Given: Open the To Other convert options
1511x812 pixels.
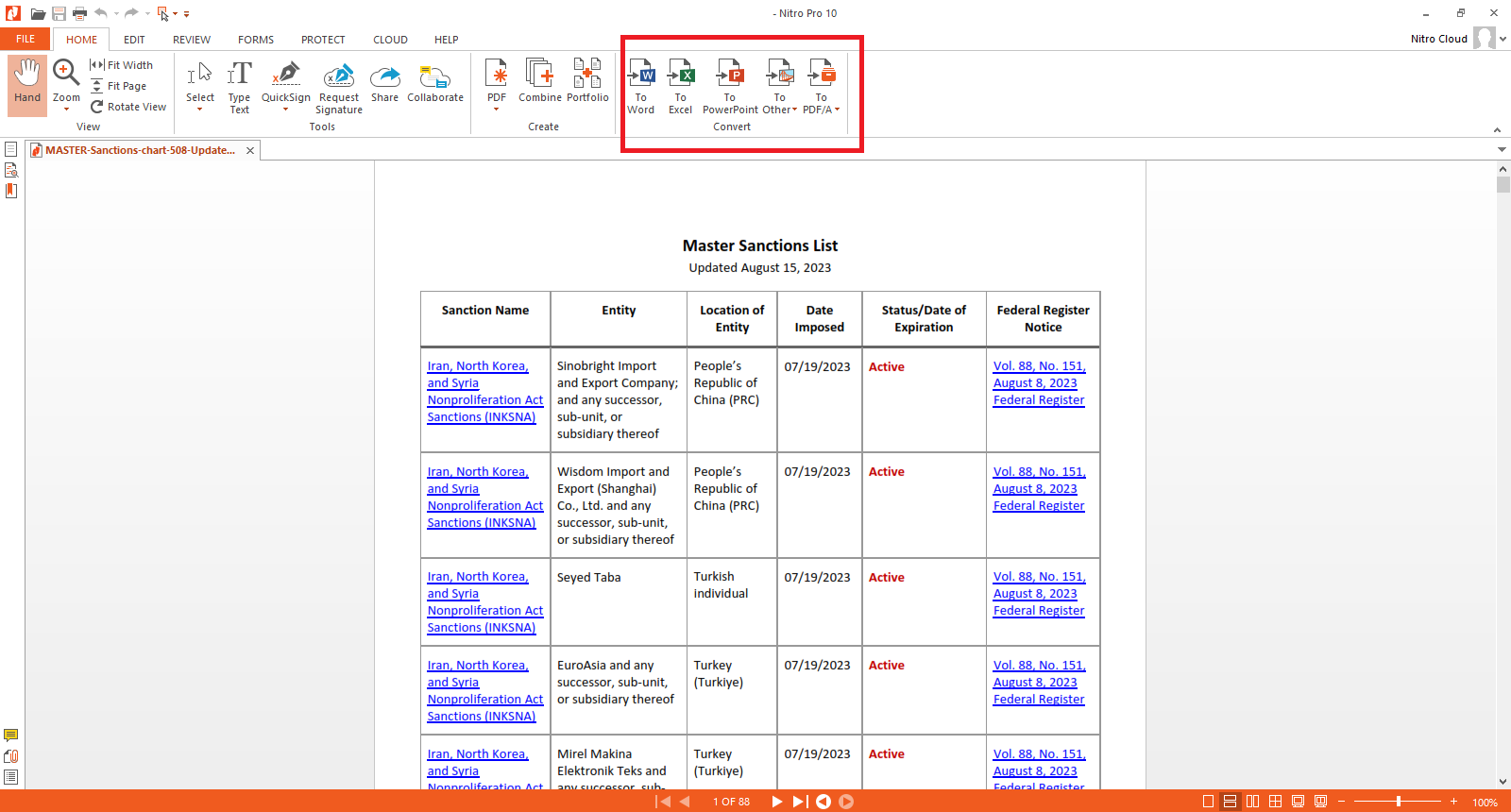Looking at the screenshot, I should pyautogui.click(x=780, y=87).
